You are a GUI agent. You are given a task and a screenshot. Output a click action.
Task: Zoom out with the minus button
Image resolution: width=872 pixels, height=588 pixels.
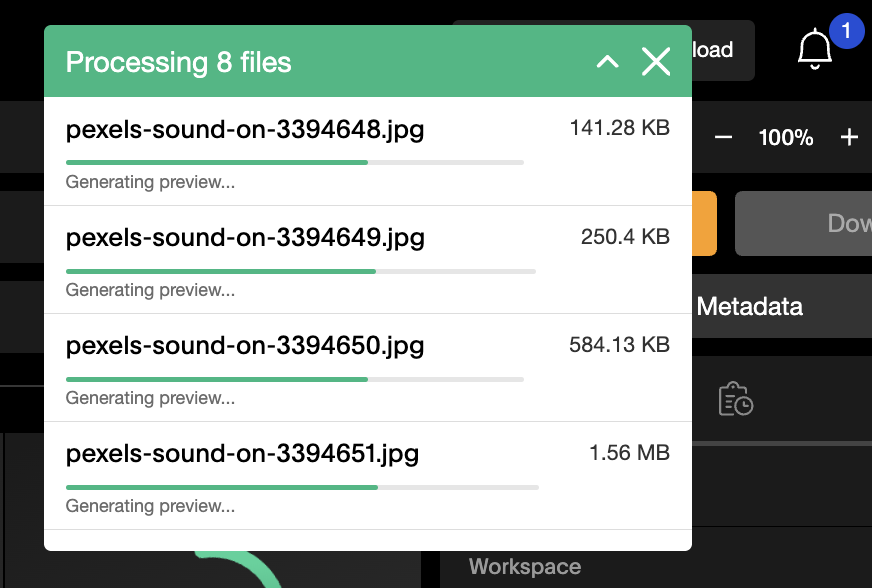coord(723,137)
